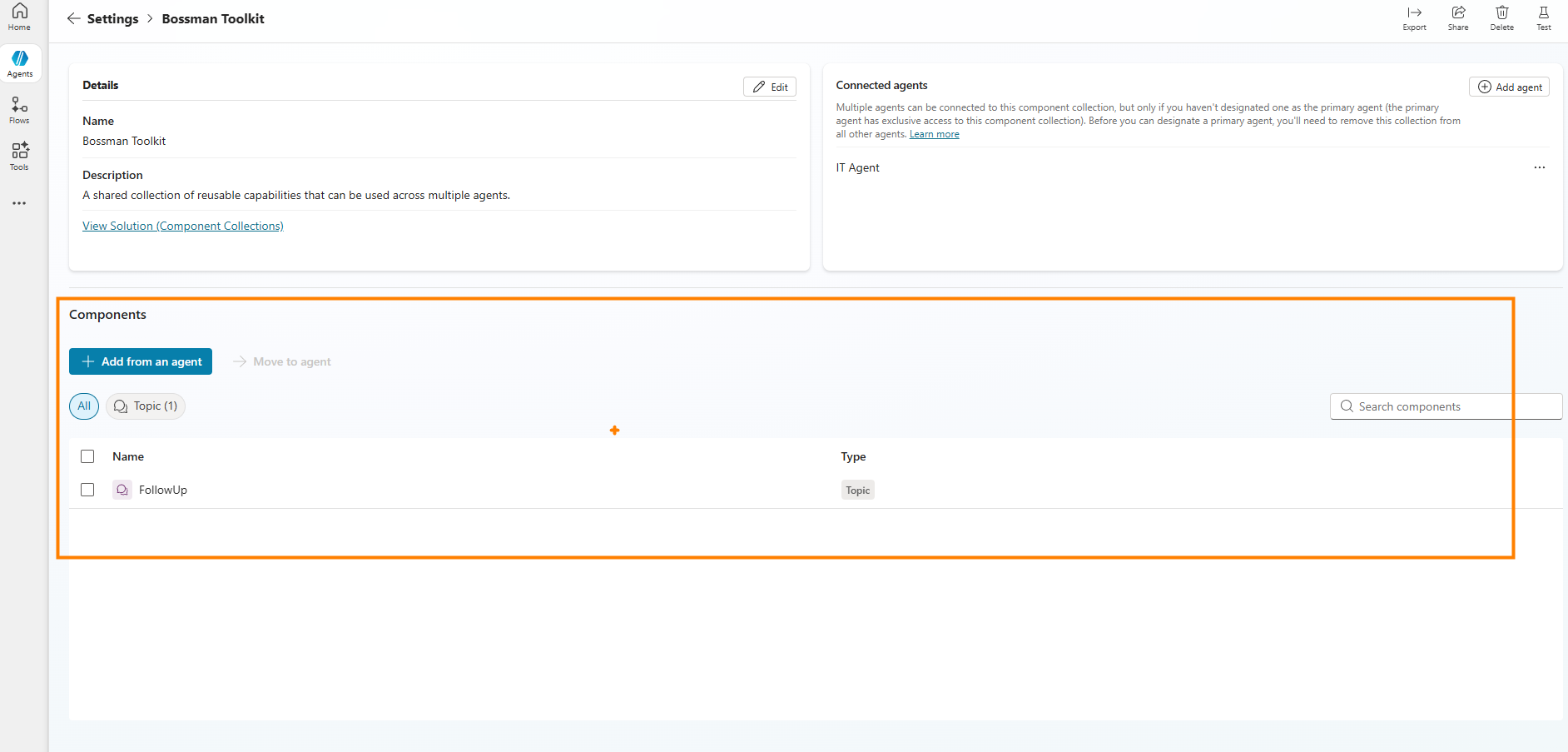Open the Learn more link
Image resolution: width=1568 pixels, height=752 pixels.
coord(934,134)
